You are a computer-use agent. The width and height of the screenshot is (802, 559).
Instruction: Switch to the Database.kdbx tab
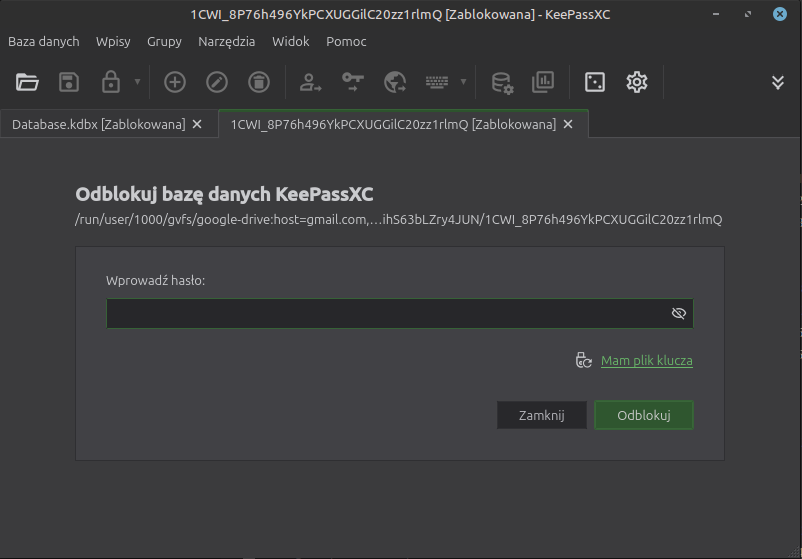pos(98,124)
